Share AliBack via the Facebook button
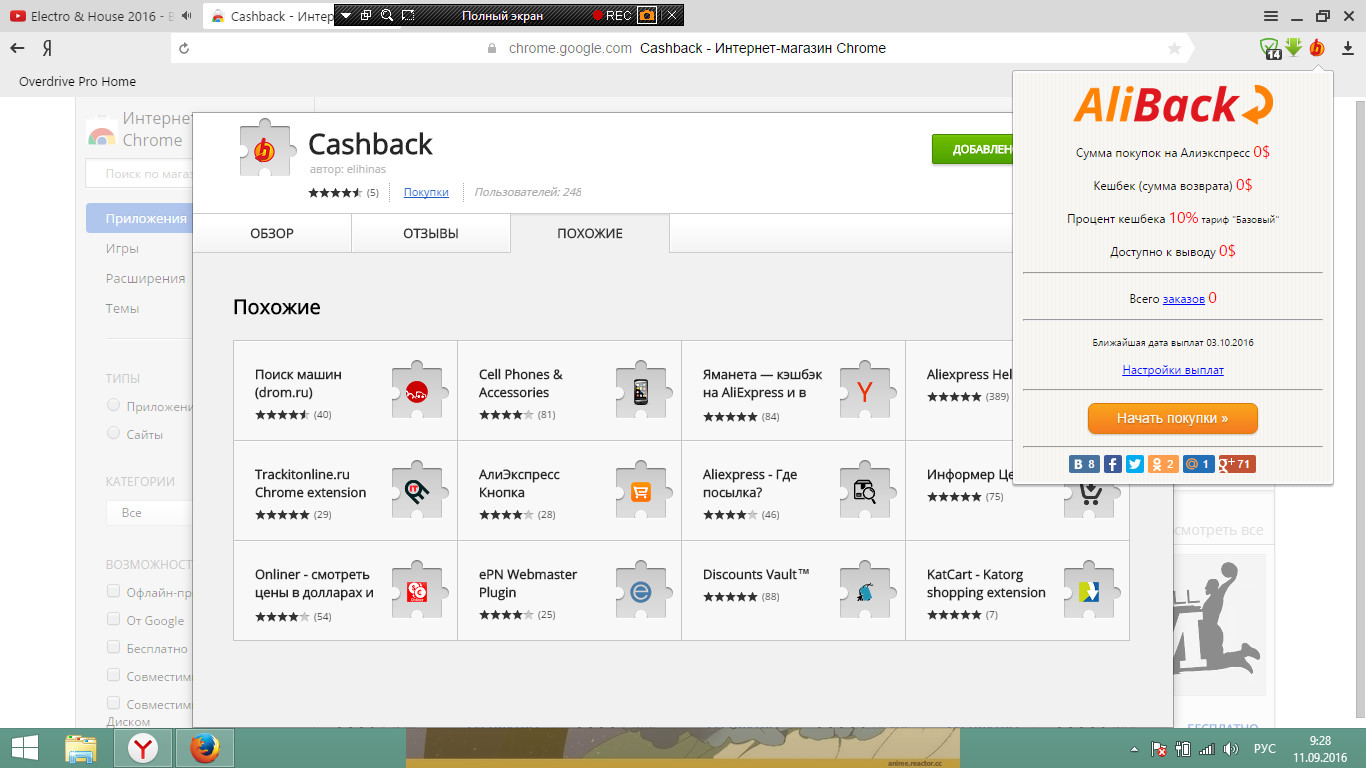 pyautogui.click(x=1113, y=464)
